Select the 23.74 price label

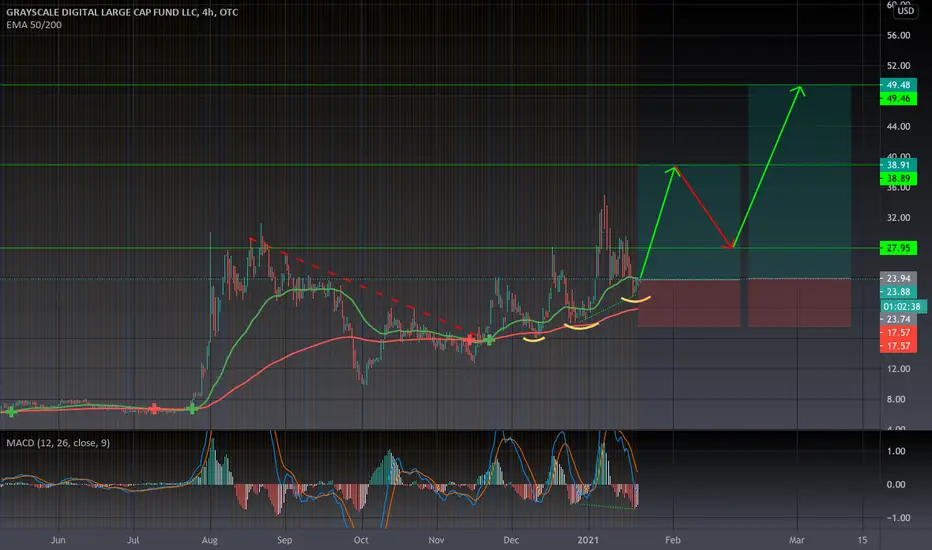[898, 319]
